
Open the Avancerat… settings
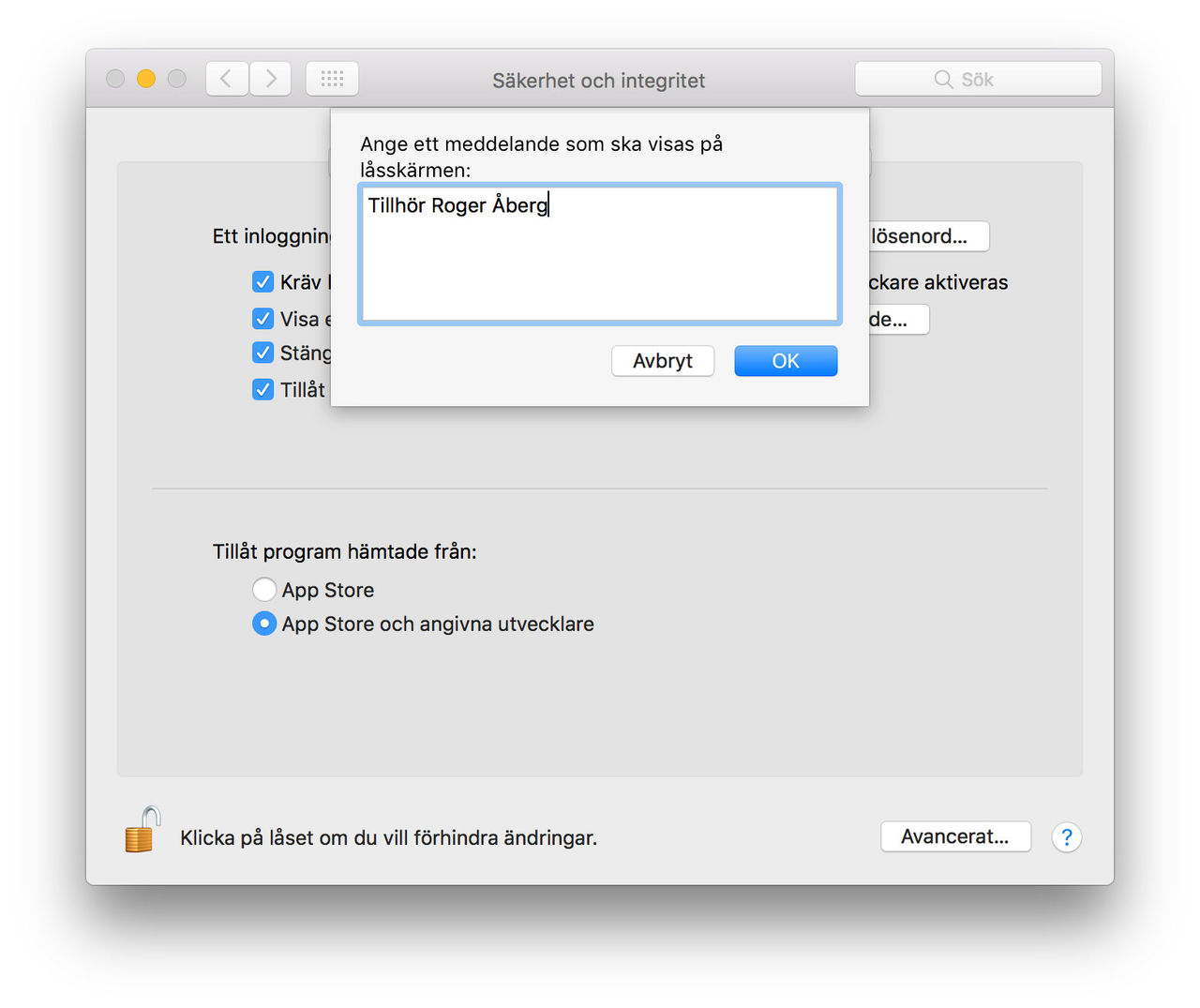(x=955, y=836)
